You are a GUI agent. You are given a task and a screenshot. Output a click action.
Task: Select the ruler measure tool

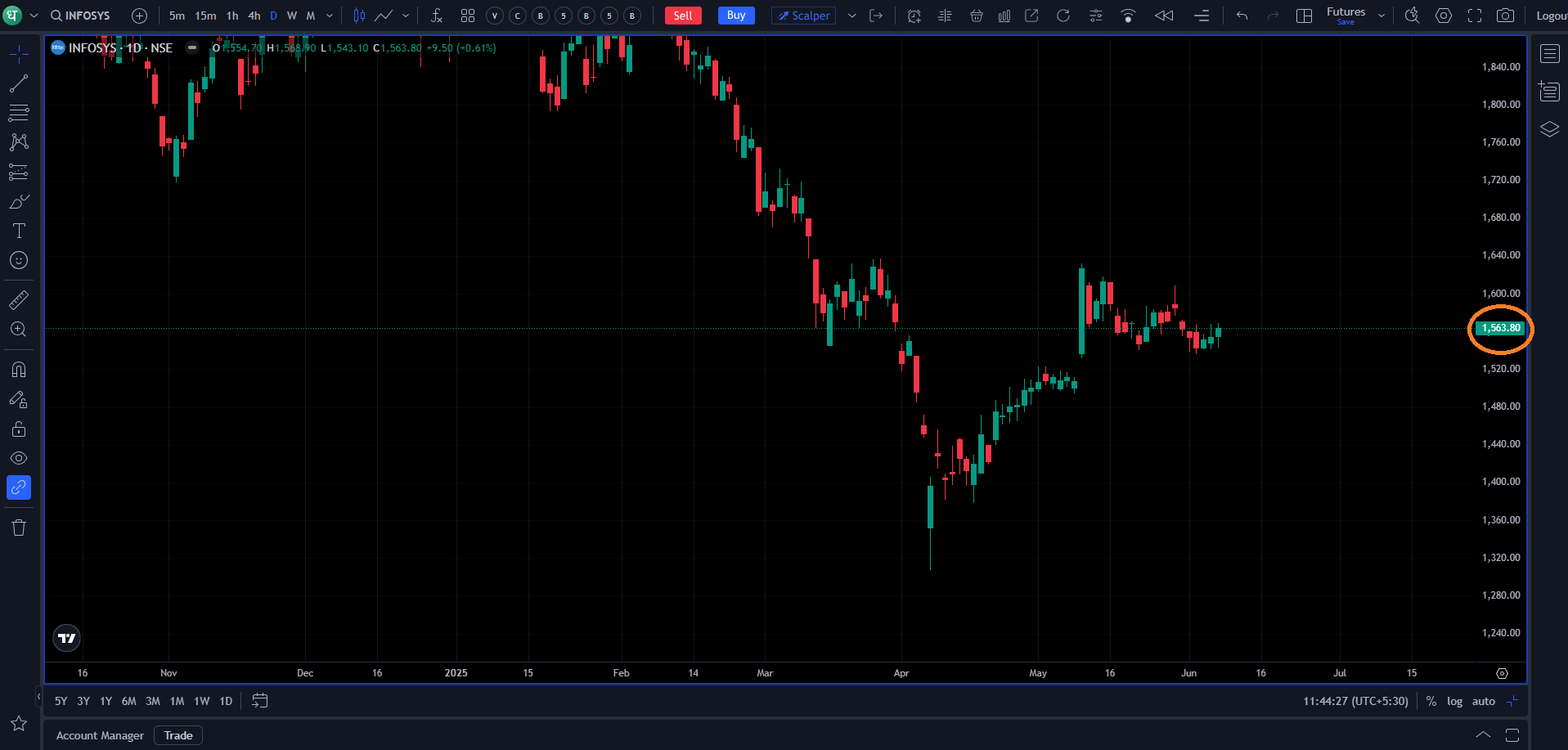[19, 300]
